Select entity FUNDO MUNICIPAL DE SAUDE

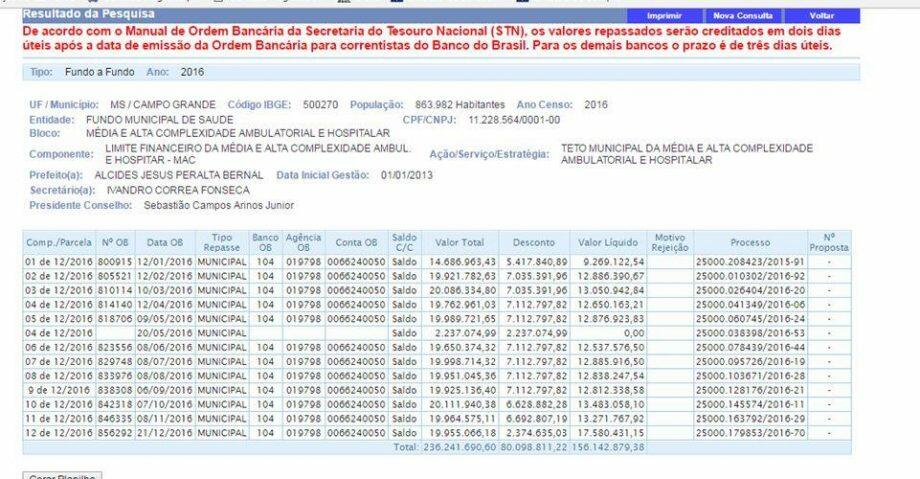point(160,120)
